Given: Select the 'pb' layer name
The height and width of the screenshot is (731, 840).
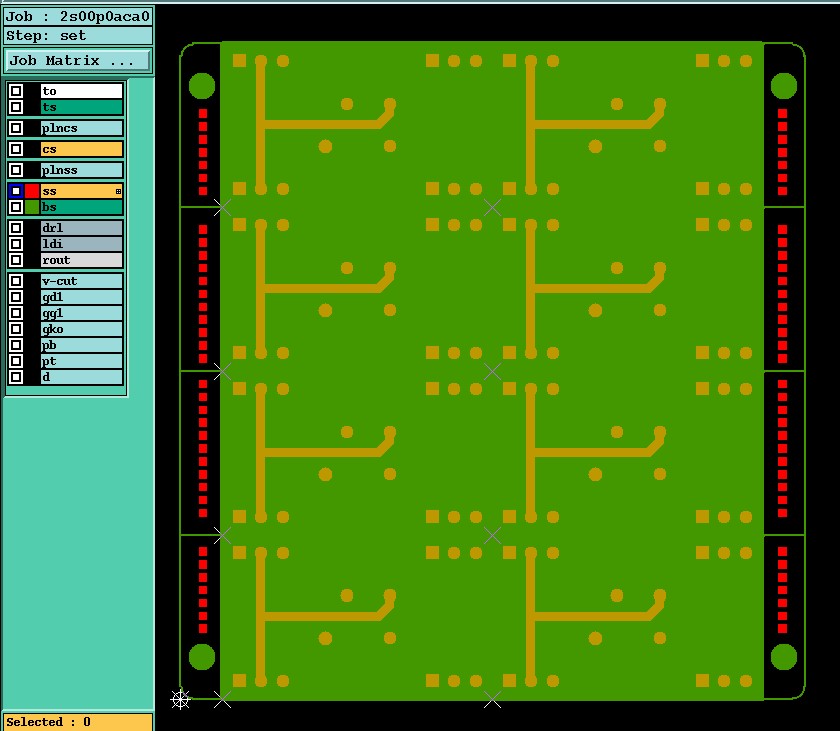Looking at the screenshot, I should pos(81,345).
